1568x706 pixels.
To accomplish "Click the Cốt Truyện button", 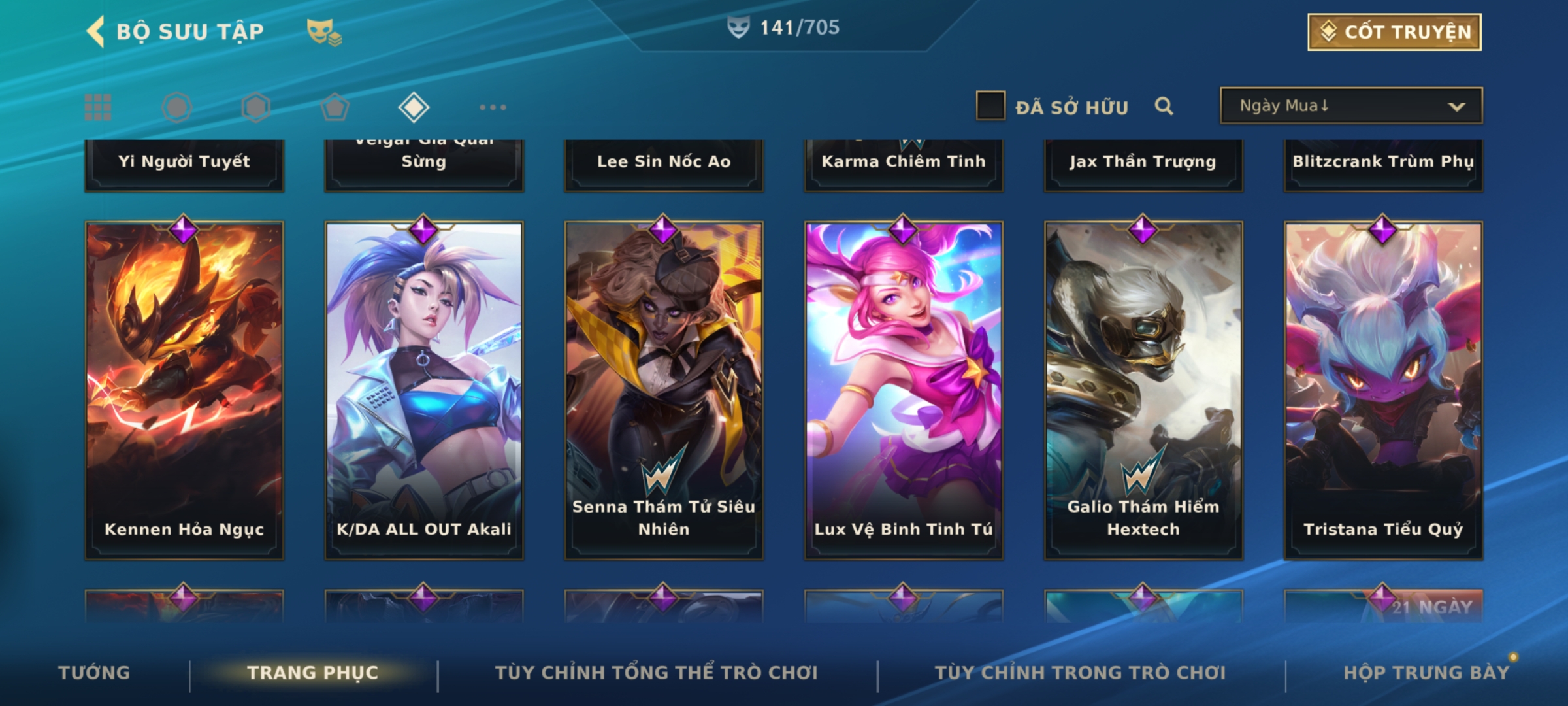I will click(1394, 32).
